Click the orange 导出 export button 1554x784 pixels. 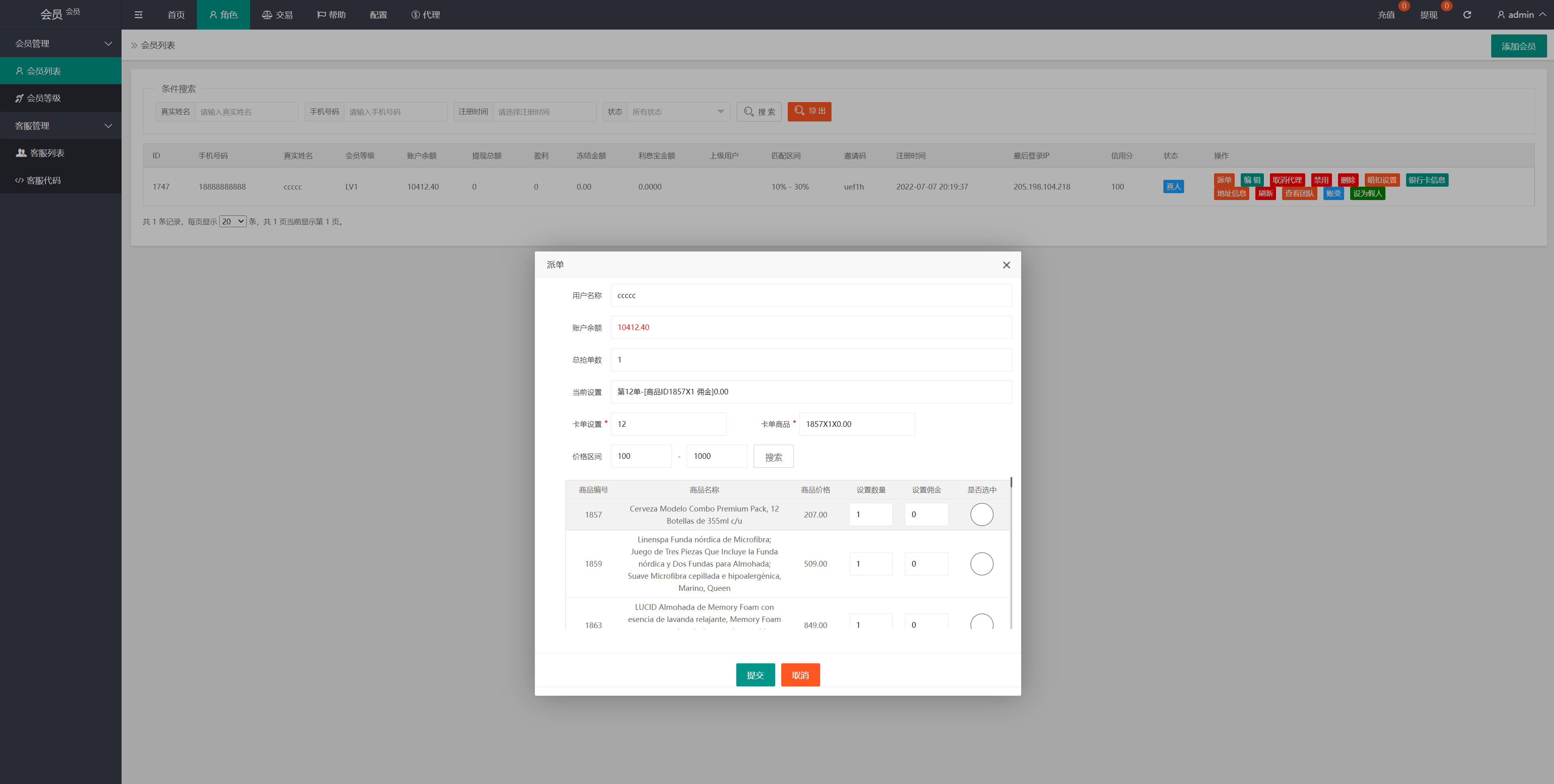tap(809, 112)
